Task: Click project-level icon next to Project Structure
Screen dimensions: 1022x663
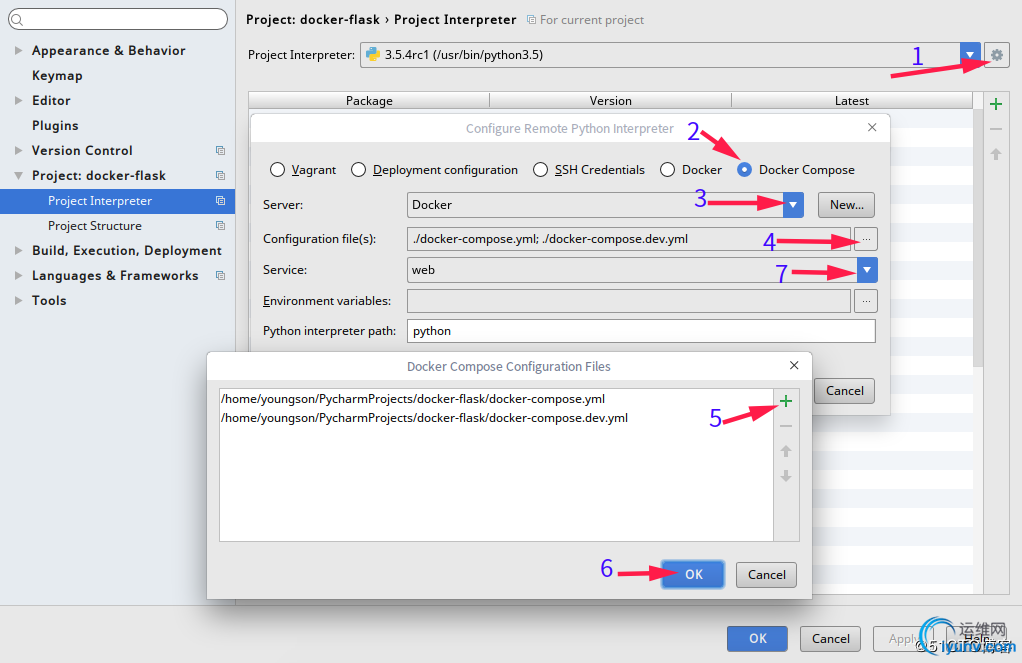Action: coord(220,226)
